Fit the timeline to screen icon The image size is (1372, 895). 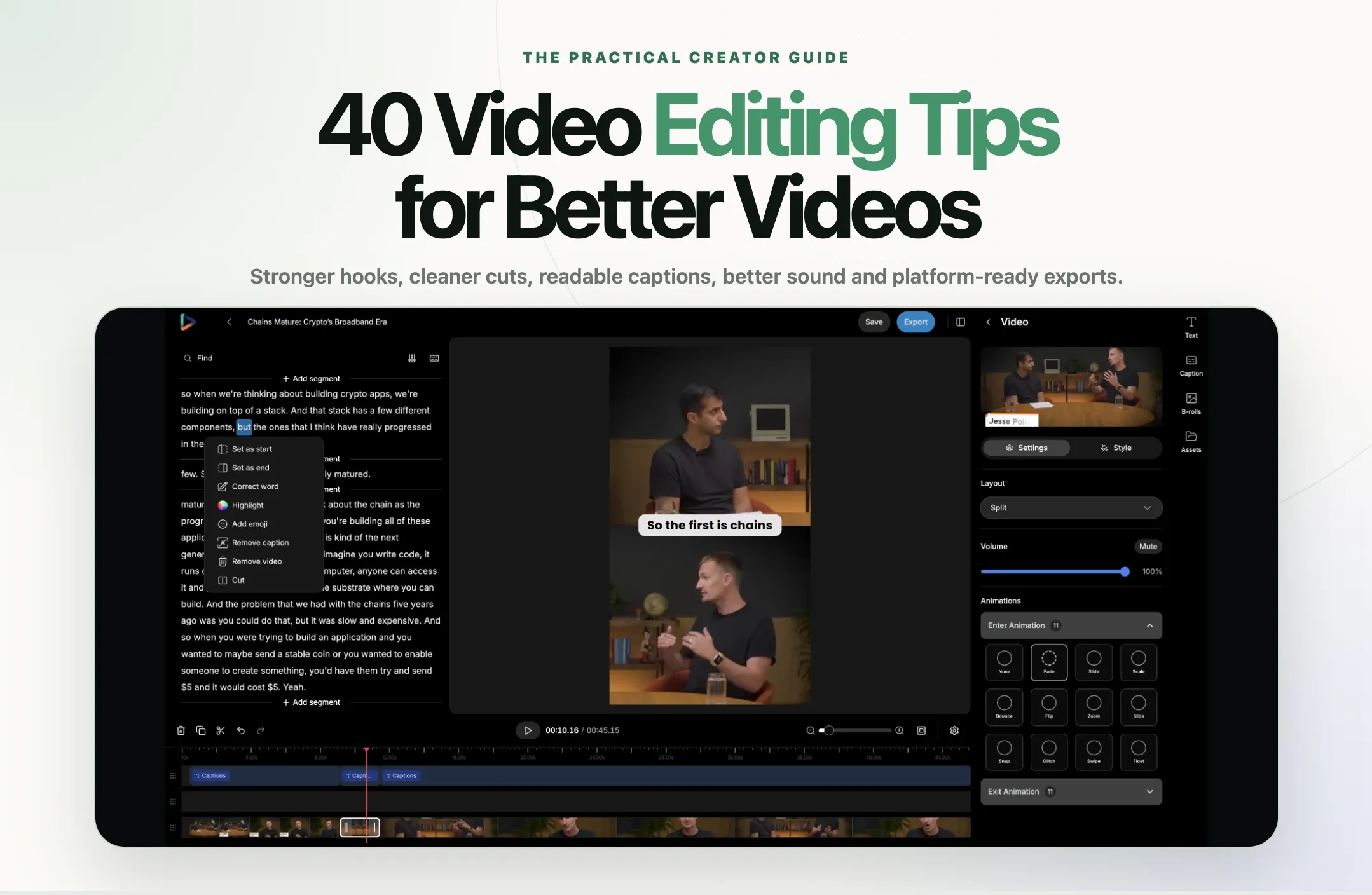(921, 730)
